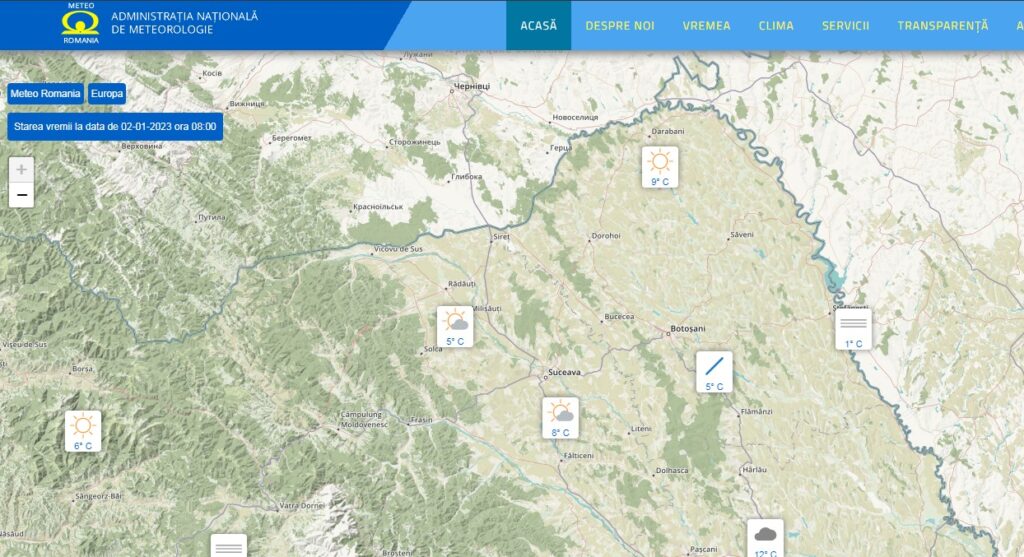Select the fog marker below Vatra Dornei

tap(228, 546)
